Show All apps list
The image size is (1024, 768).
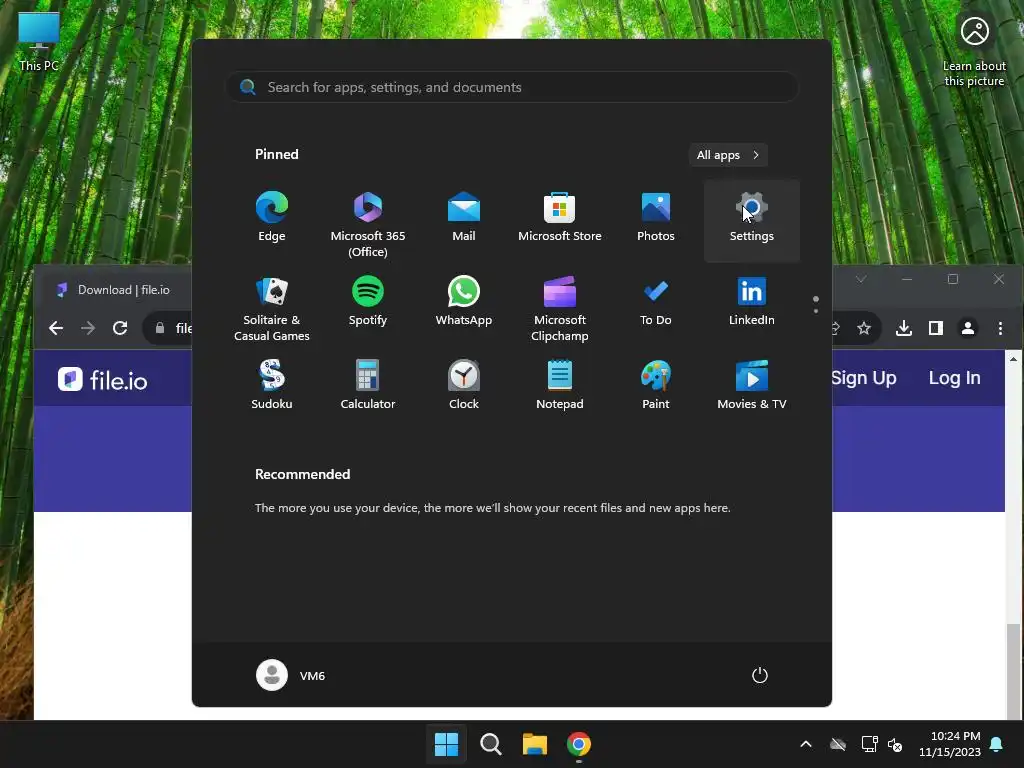728,155
